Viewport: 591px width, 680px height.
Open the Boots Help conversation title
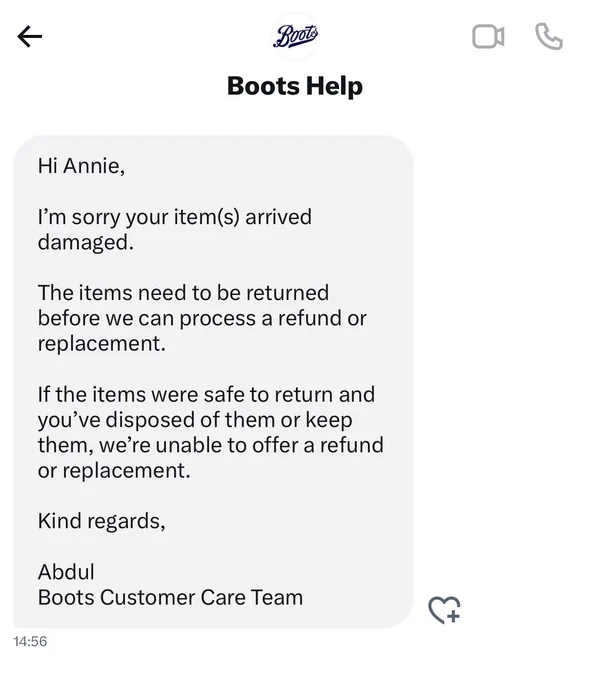[295, 86]
